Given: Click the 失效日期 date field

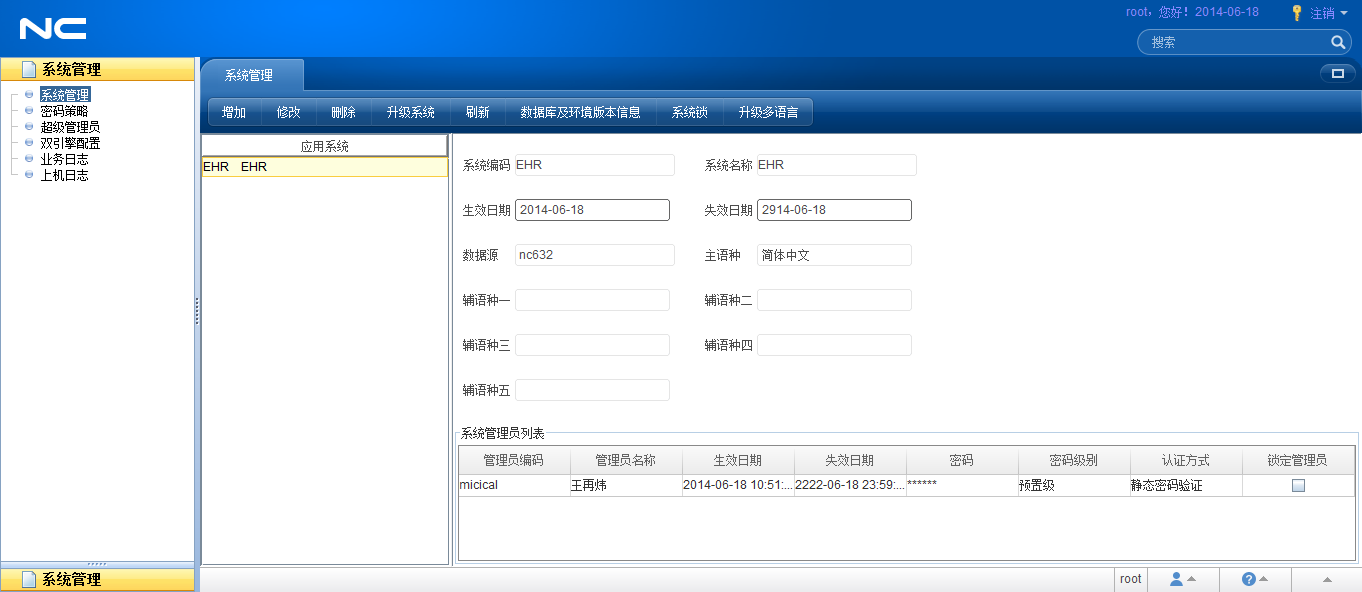Looking at the screenshot, I should point(834,210).
